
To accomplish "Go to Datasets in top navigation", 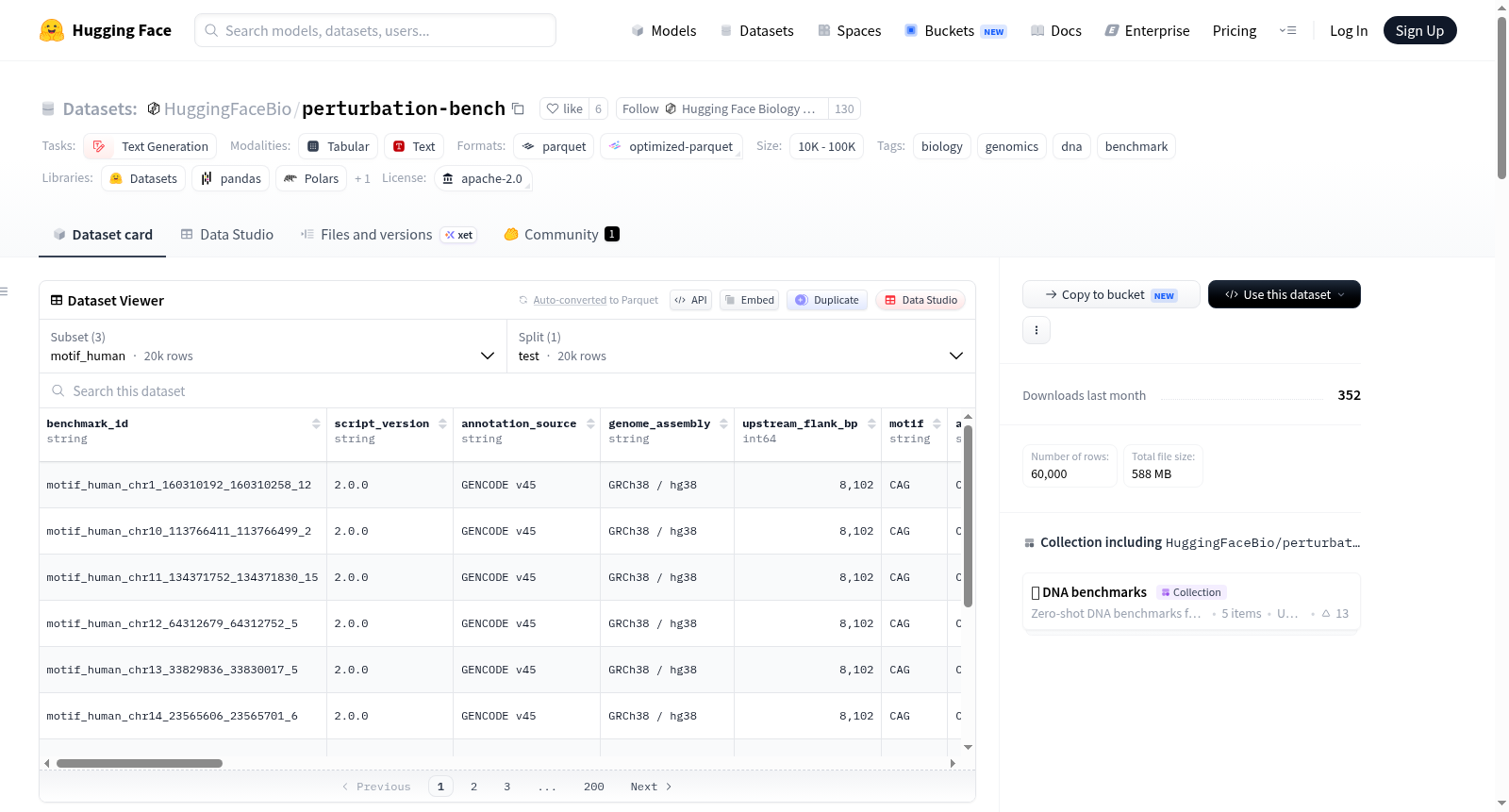I will (x=757, y=30).
